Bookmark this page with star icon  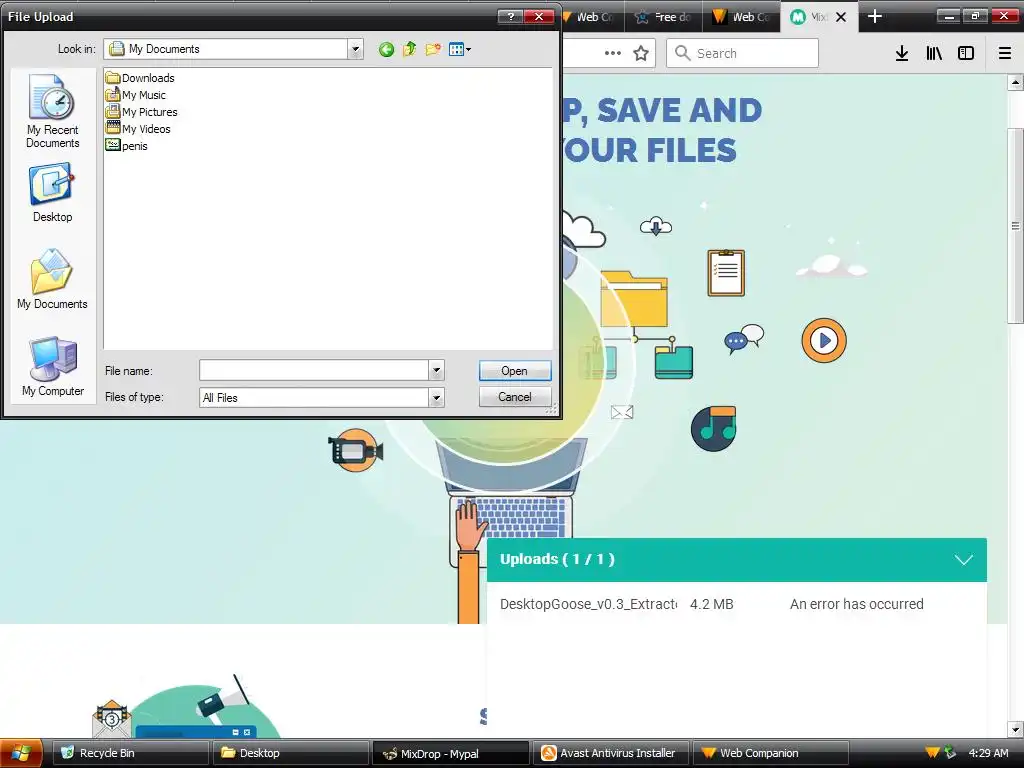(x=641, y=53)
